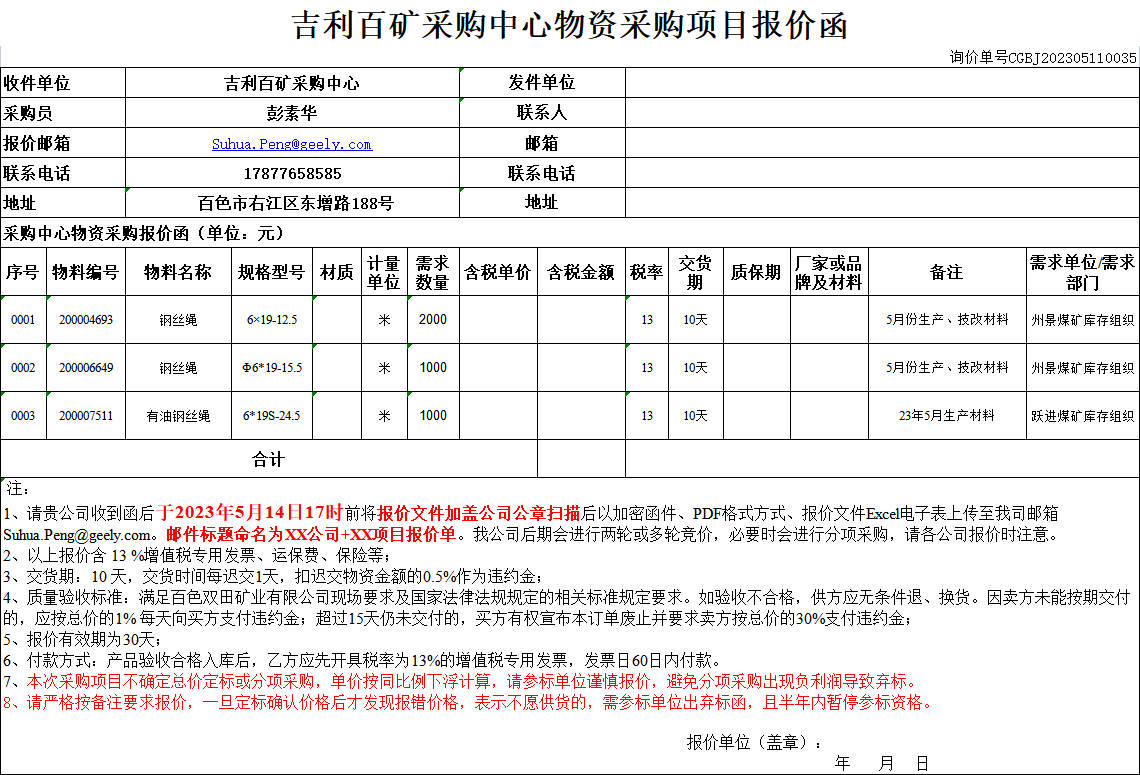Screen dimensions: 1140x775
Task: Click material code 200006649
Action: point(86,368)
